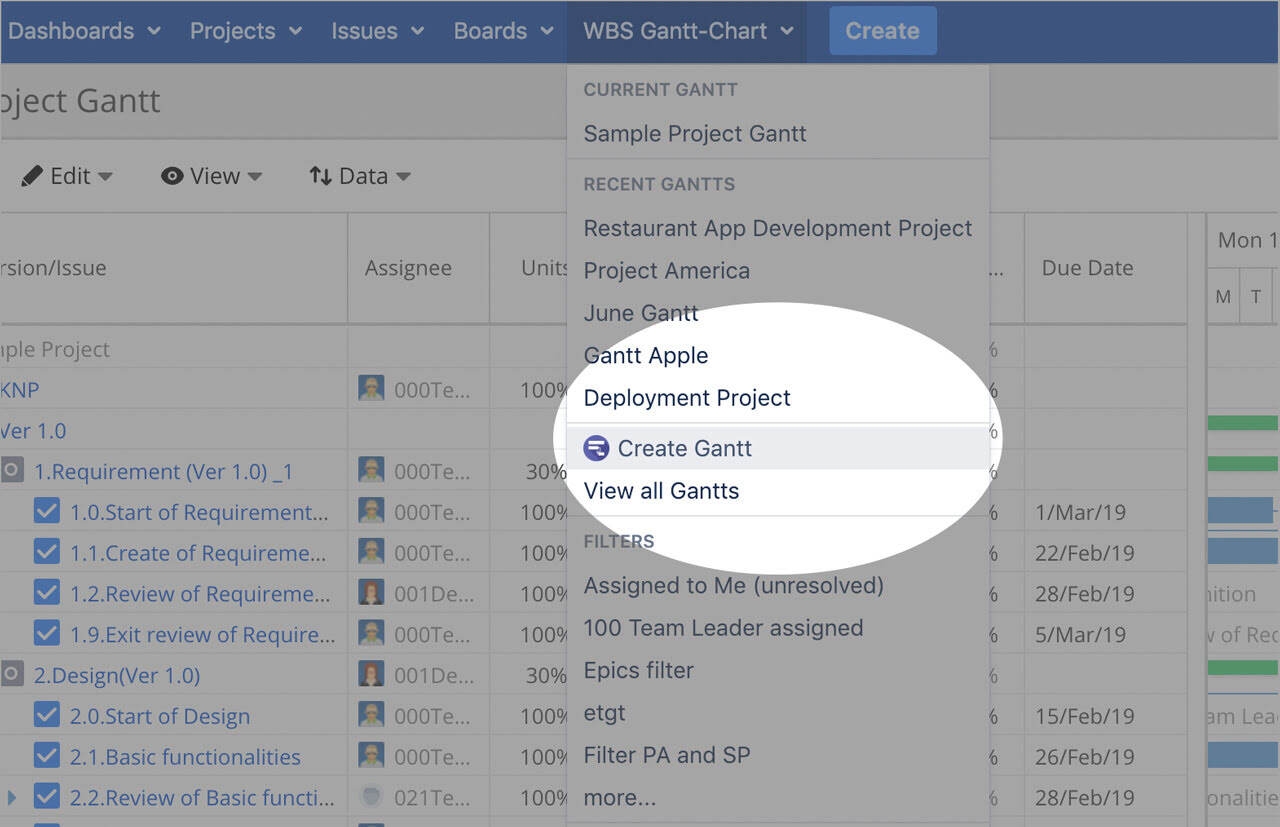Viewport: 1280px width, 827px height.
Task: Expand the Boards dropdown chevron
Action: (548, 31)
